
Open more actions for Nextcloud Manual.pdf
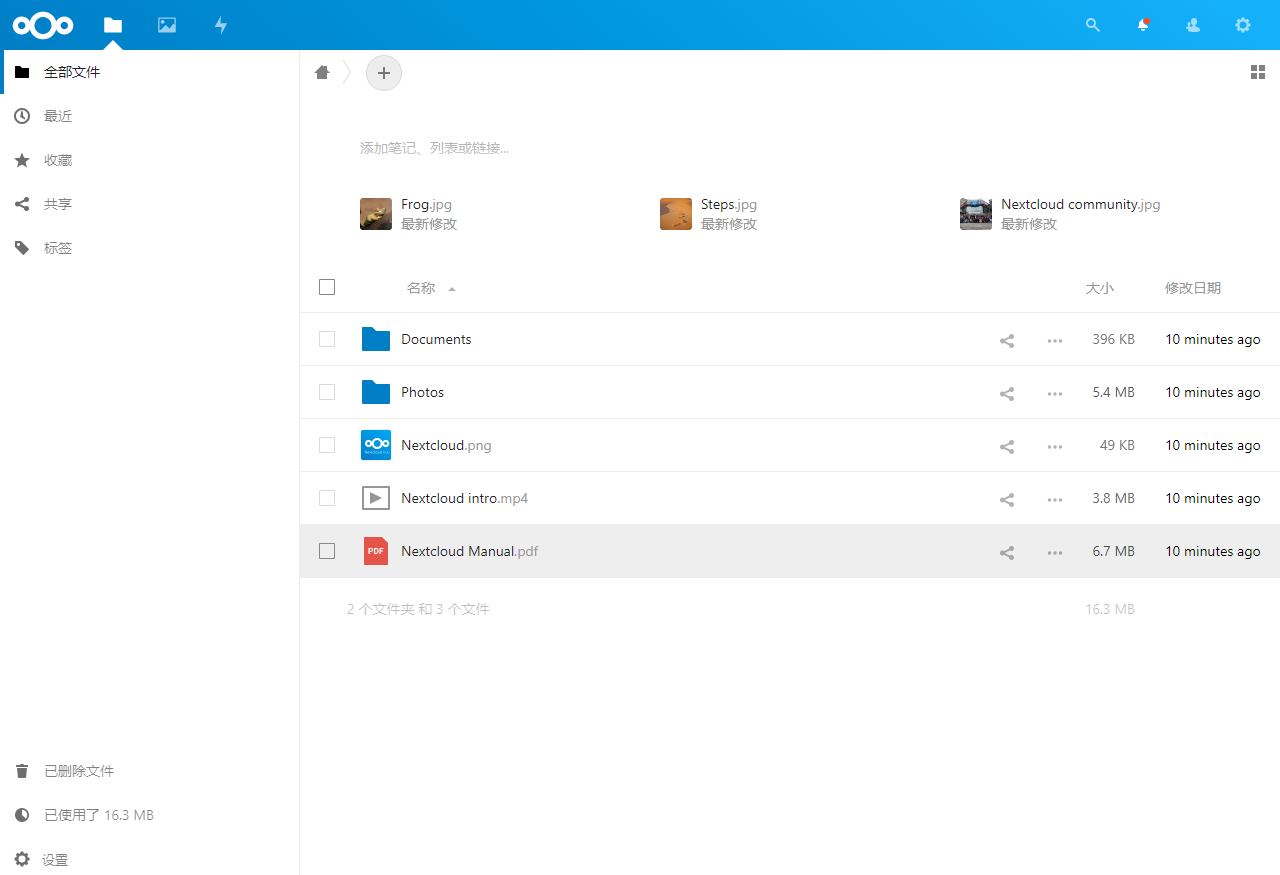1055,552
